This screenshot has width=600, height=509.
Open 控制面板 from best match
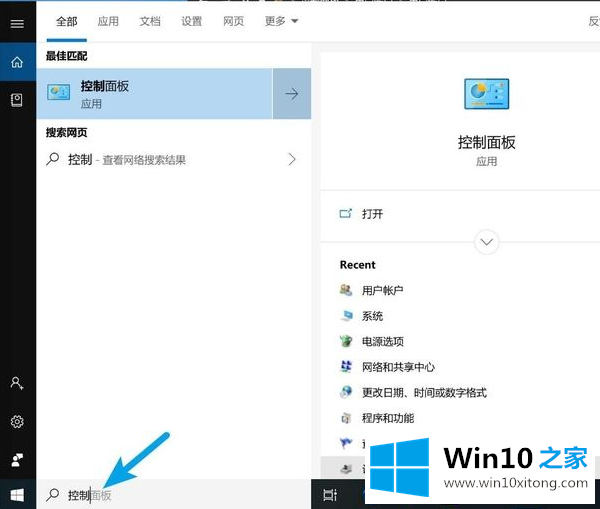pos(154,94)
